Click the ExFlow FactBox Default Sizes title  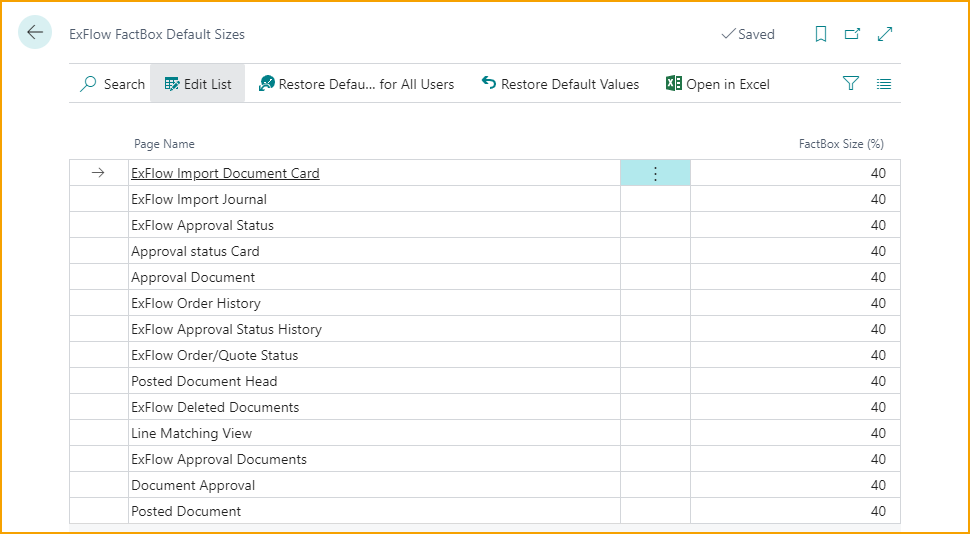pyautogui.click(x=157, y=35)
